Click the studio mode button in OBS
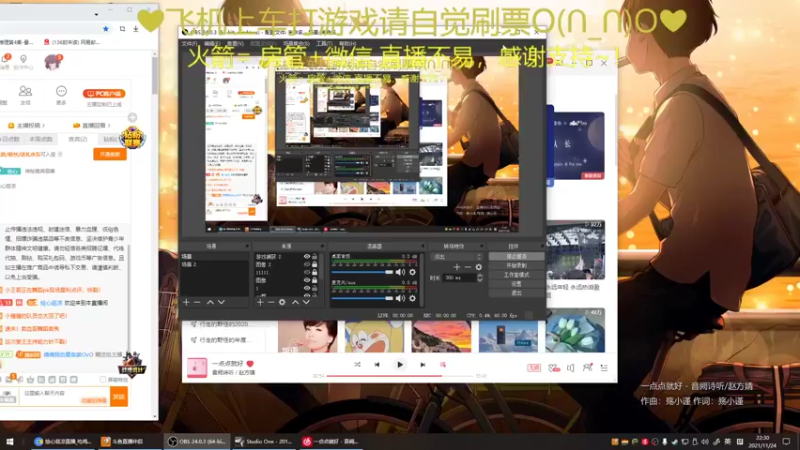This screenshot has width=800, height=450. (516, 275)
